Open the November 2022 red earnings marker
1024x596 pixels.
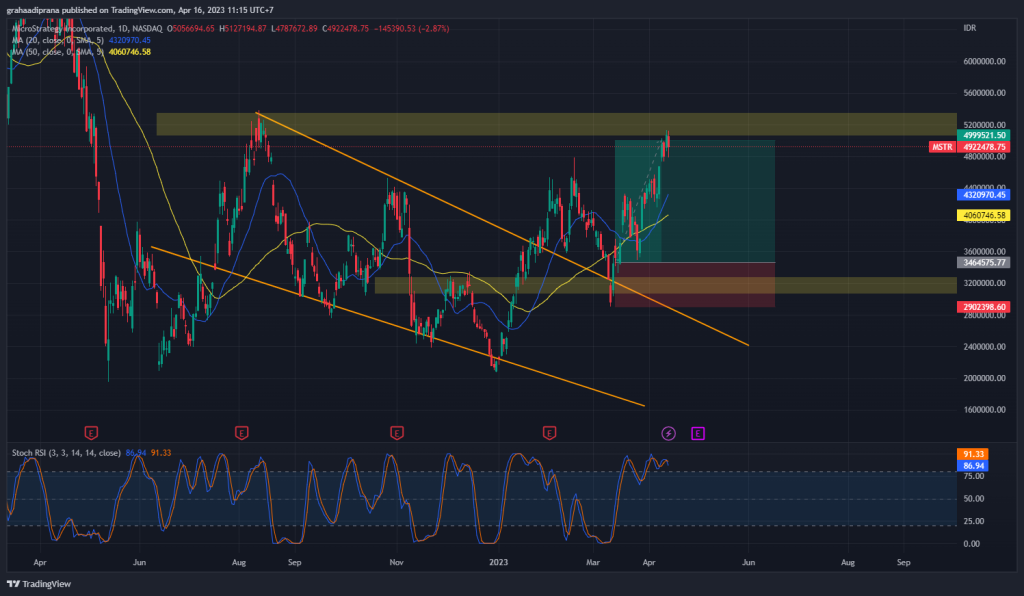(x=396, y=433)
